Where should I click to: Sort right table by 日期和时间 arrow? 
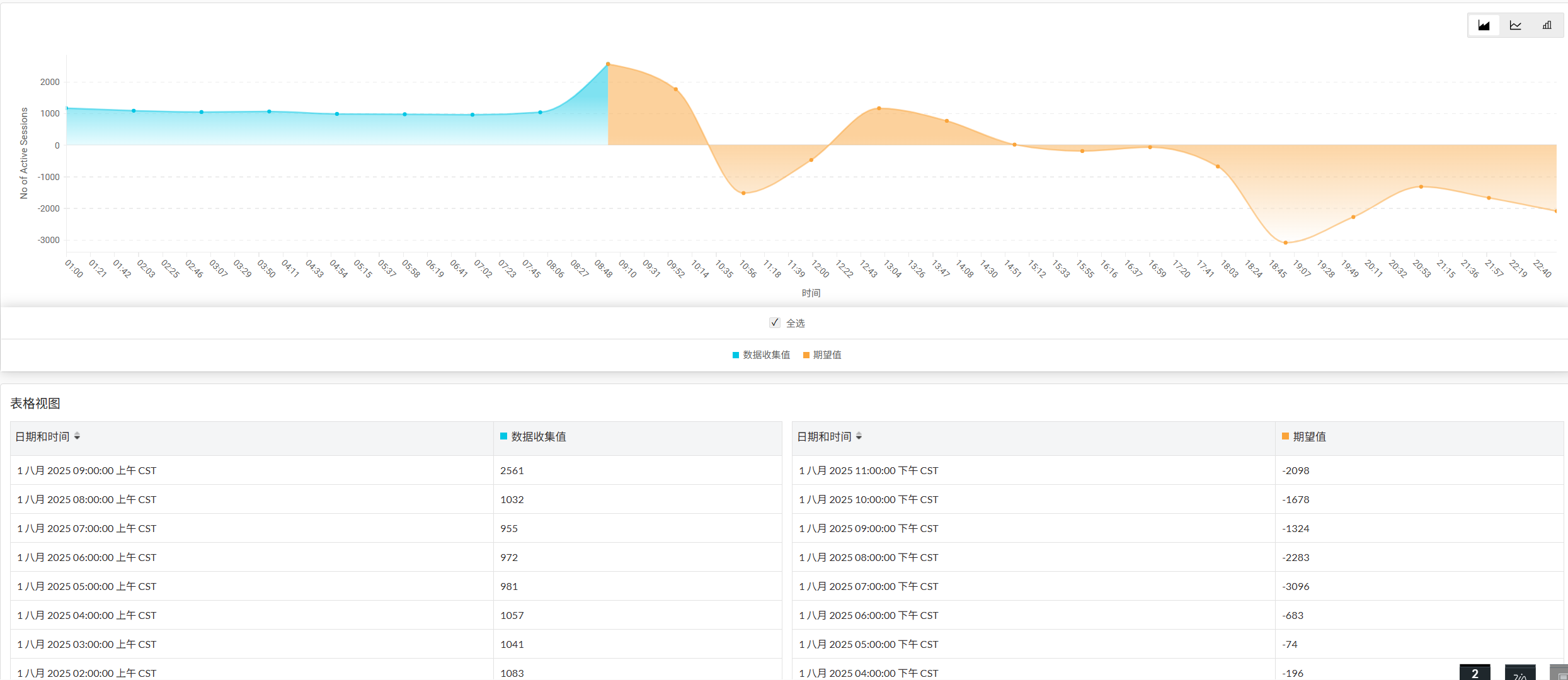click(x=859, y=436)
